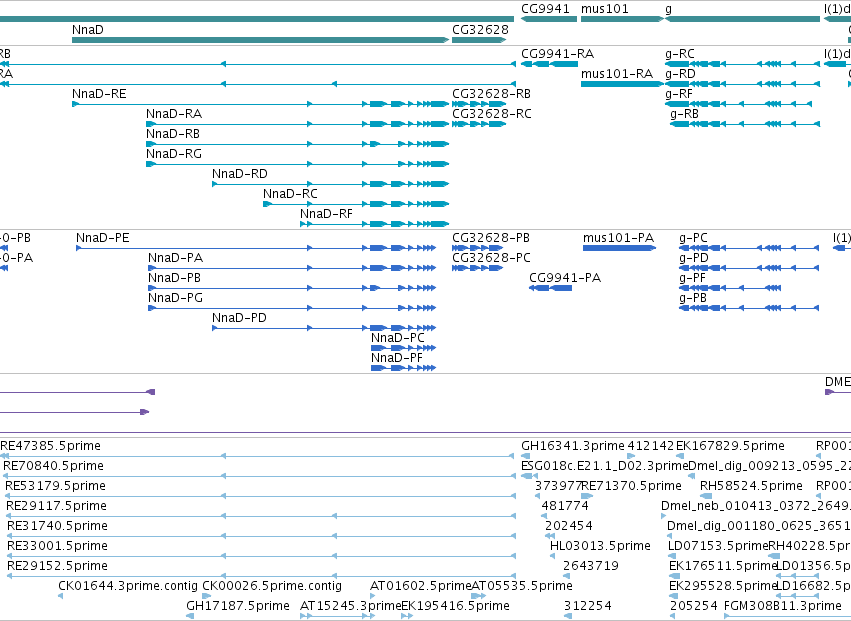Select the g-RC transcript
Image resolution: width=851 pixels, height=621 pixels.
pyautogui.click(x=742, y=64)
